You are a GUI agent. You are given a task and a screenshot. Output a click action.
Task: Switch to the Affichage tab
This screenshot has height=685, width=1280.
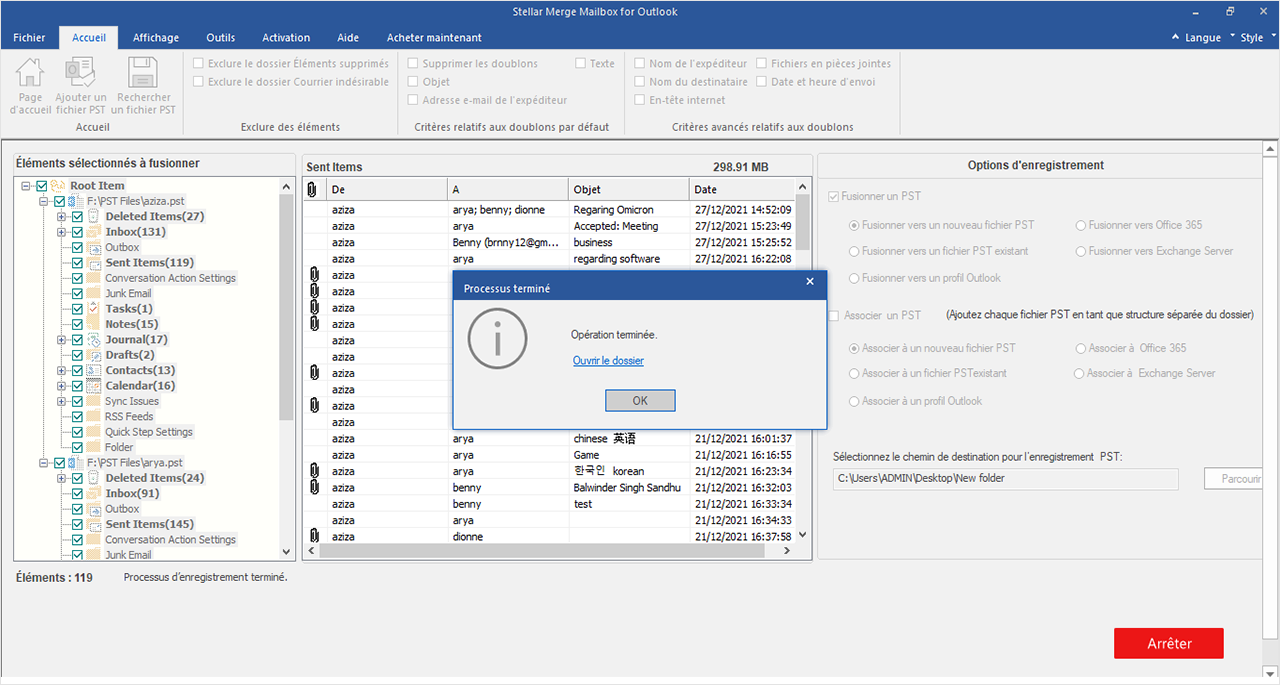(156, 38)
